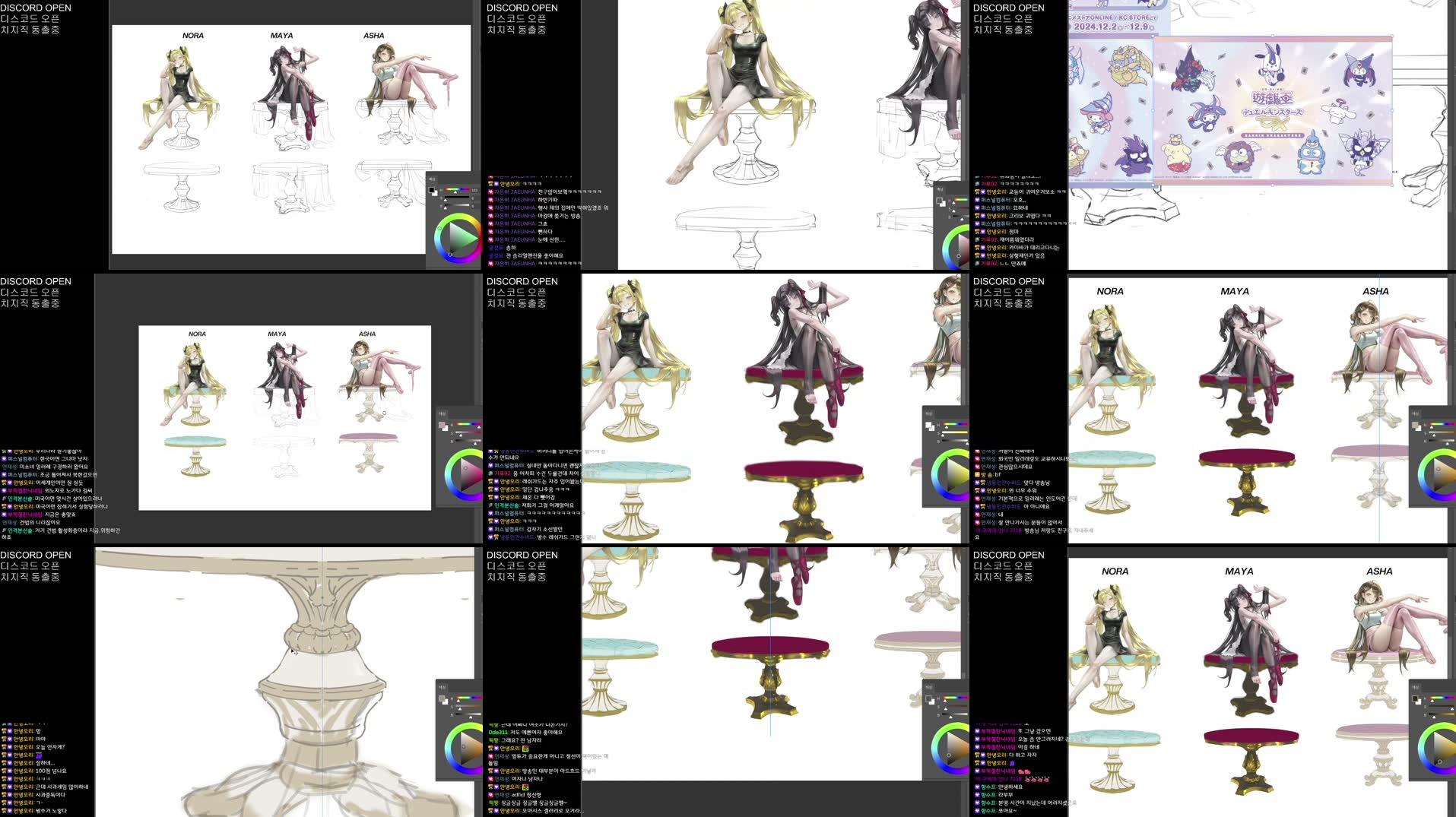Select a hue on the color wheel ring

(440, 227)
